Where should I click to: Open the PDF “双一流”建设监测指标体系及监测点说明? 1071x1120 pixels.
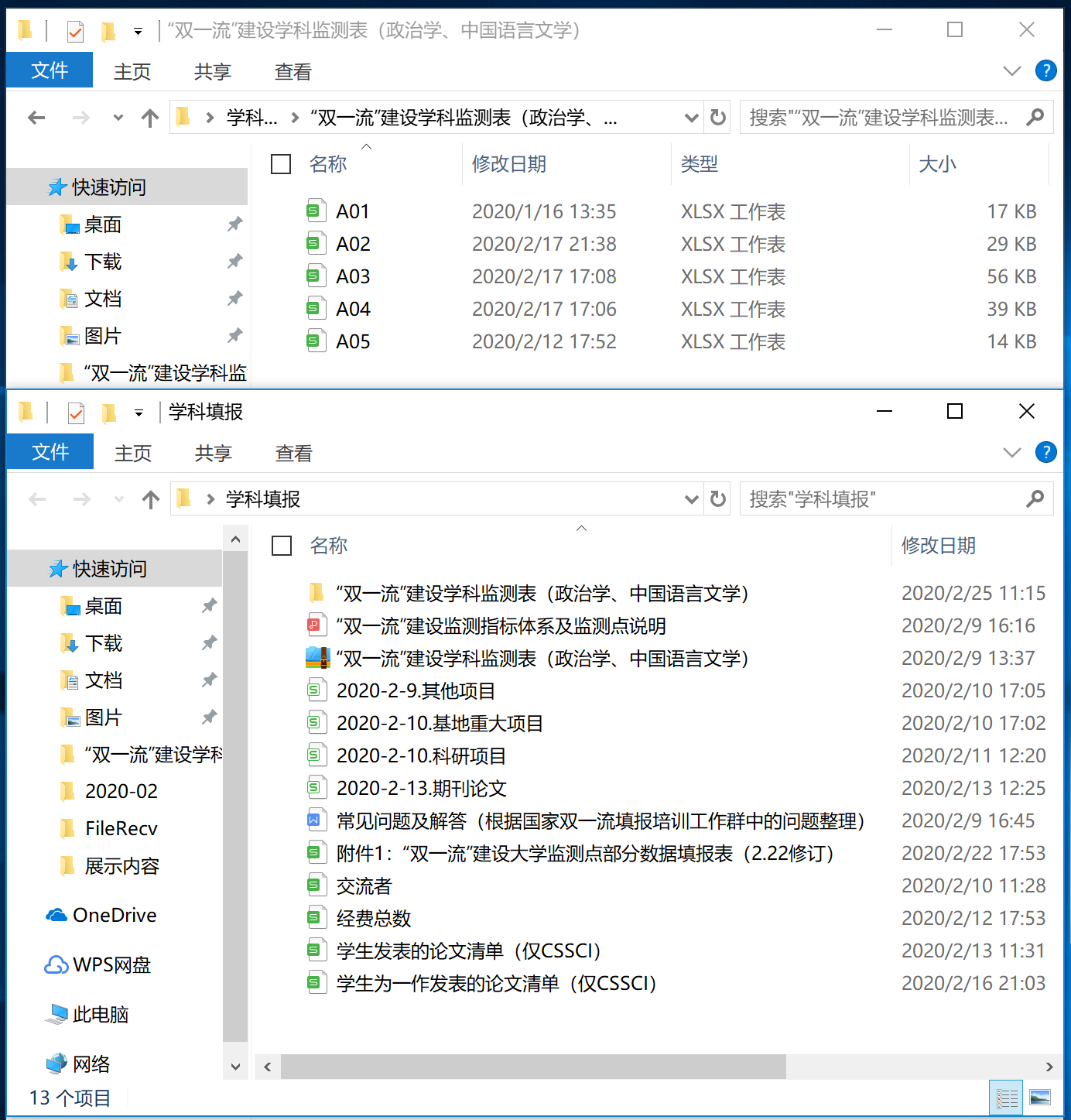[x=501, y=626]
